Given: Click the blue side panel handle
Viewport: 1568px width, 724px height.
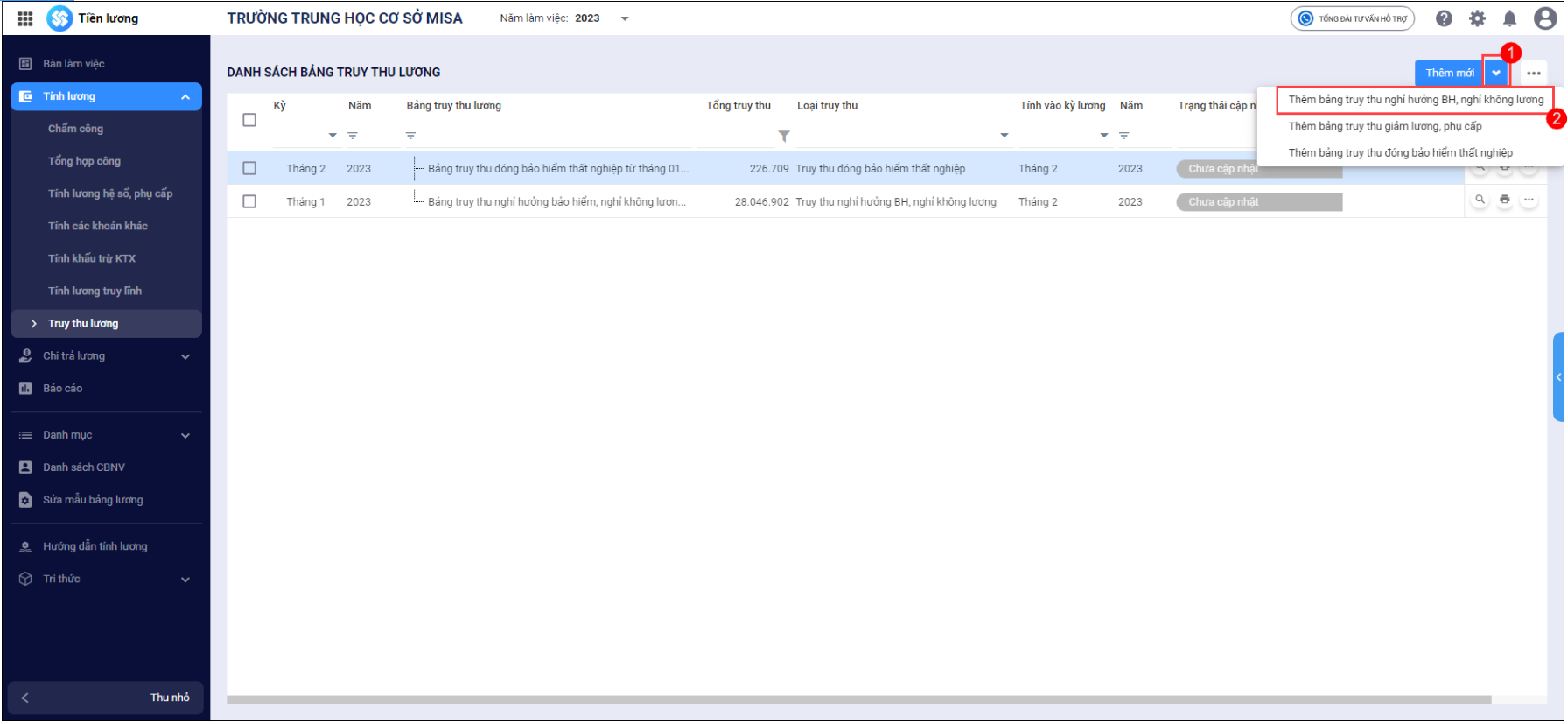Looking at the screenshot, I should (1558, 377).
